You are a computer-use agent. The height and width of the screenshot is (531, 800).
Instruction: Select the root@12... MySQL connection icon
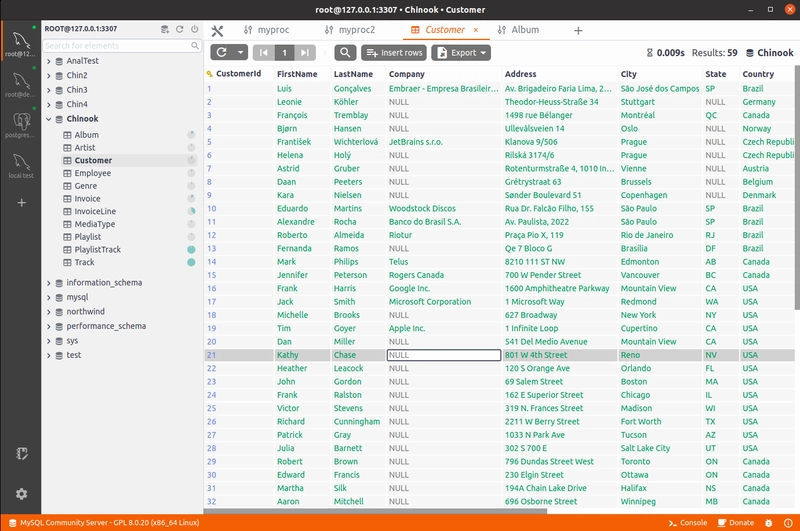[21, 41]
